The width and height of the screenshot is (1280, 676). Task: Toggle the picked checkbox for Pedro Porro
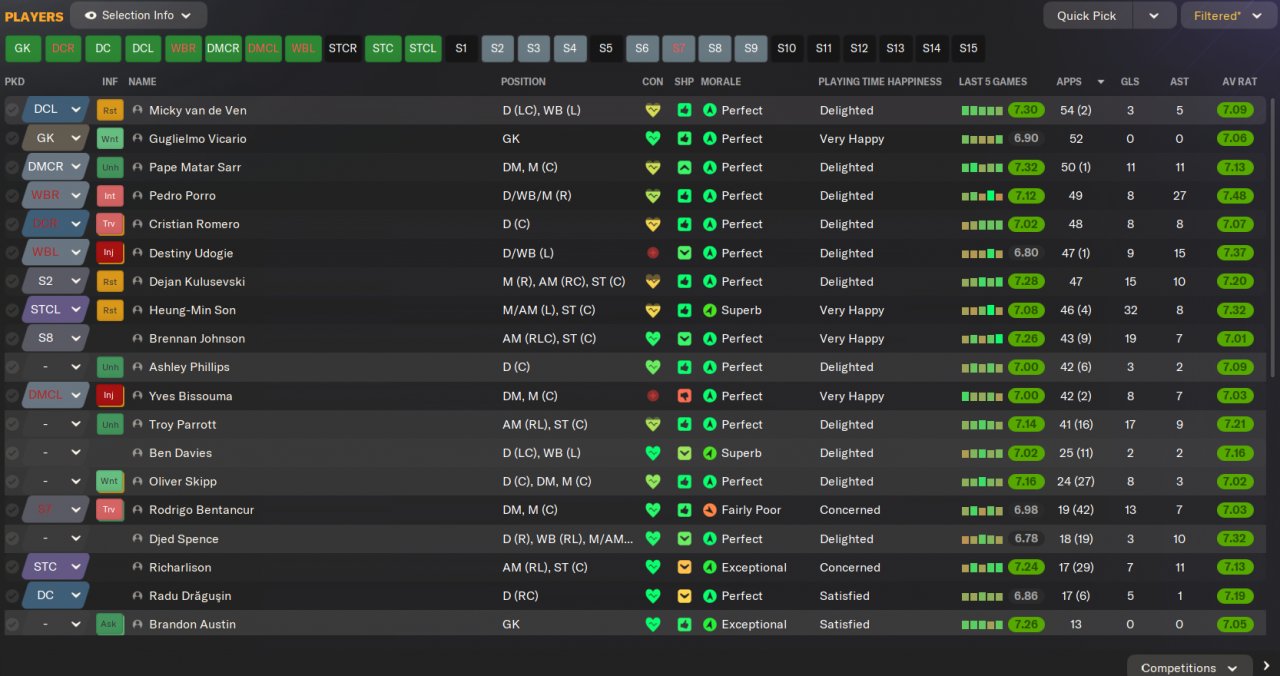(x=12, y=196)
